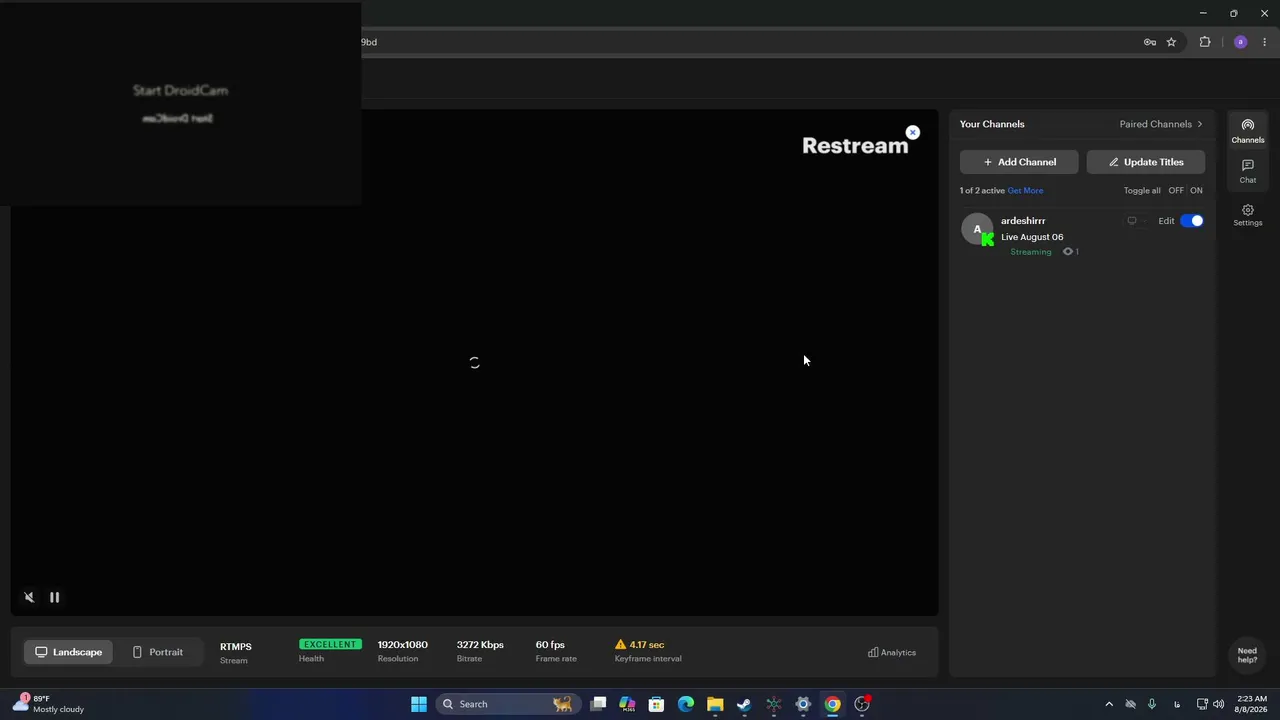The image size is (1280, 720).
Task: Click the Streaming status text
Action: pos(1030,252)
